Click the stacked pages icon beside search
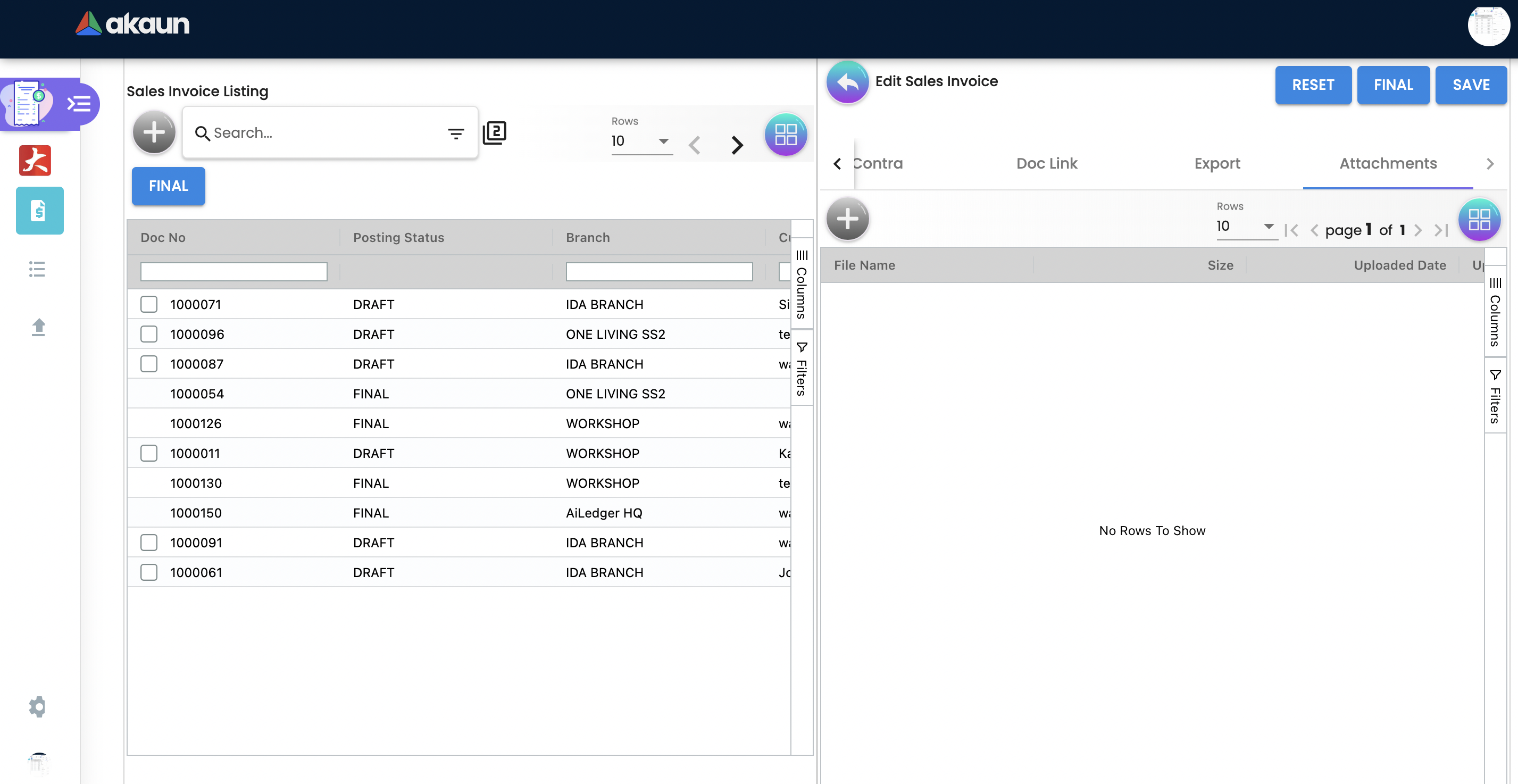 pos(495,132)
